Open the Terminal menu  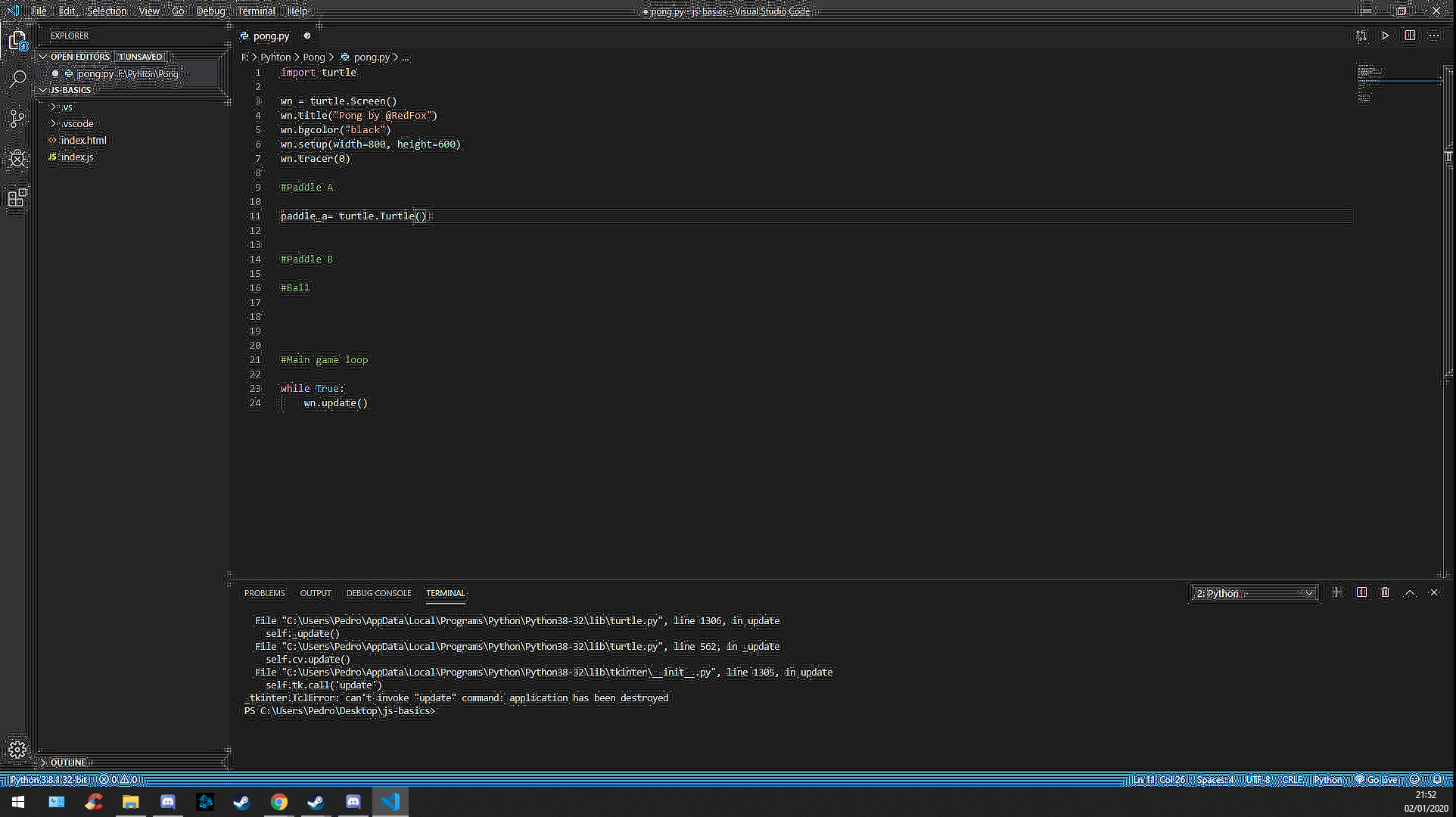(256, 11)
